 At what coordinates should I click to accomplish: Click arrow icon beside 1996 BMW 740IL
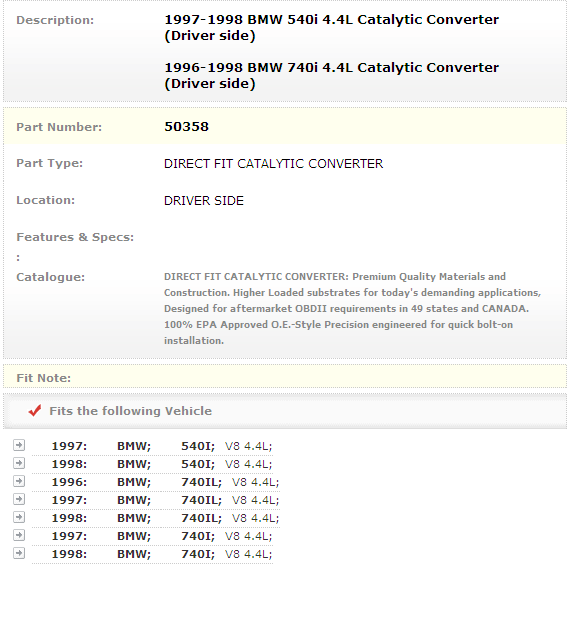(x=19, y=481)
